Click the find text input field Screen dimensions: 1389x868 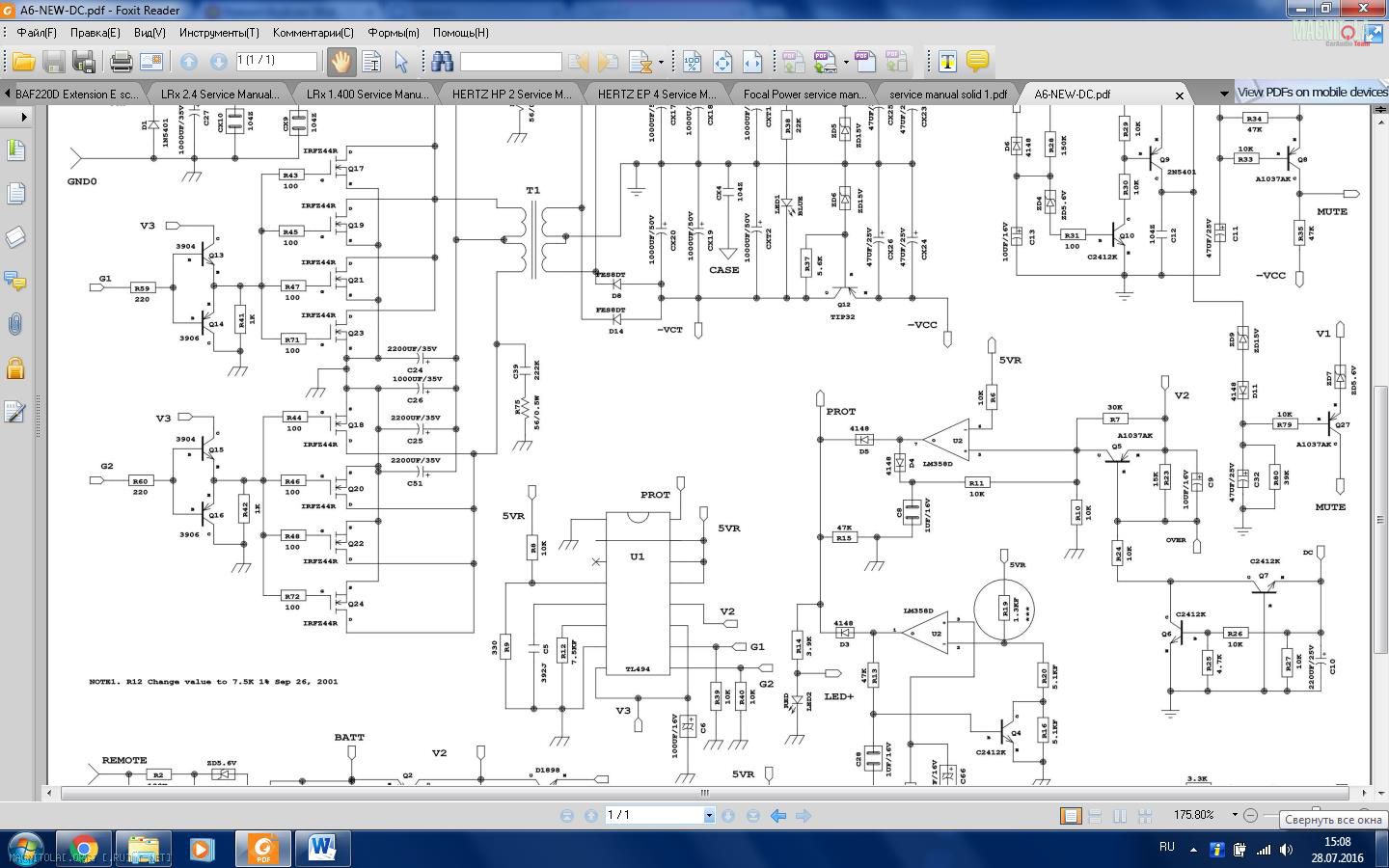[510, 63]
